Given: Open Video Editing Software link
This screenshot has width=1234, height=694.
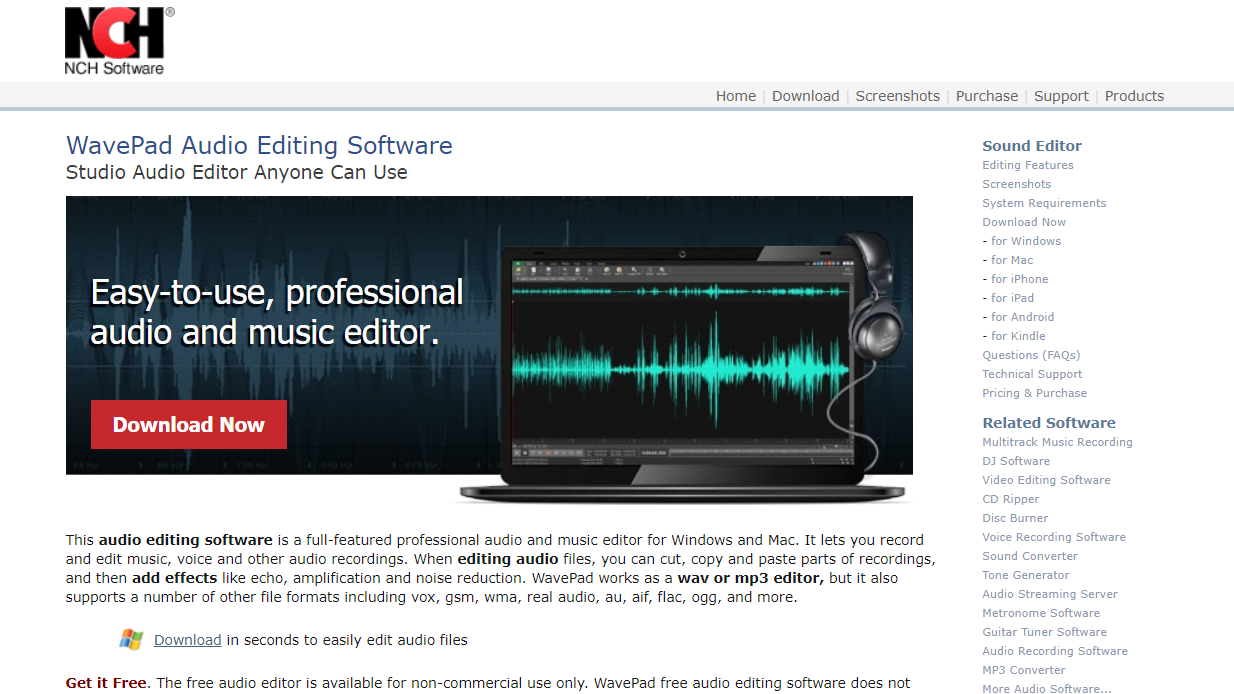Looking at the screenshot, I should point(1046,480).
